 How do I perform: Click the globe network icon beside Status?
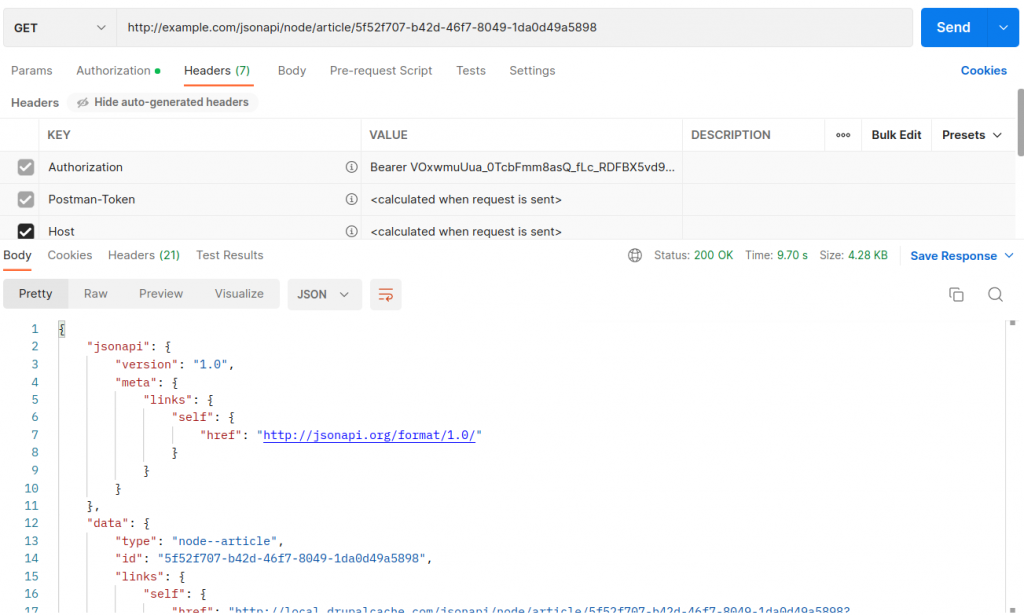pyautogui.click(x=635, y=255)
